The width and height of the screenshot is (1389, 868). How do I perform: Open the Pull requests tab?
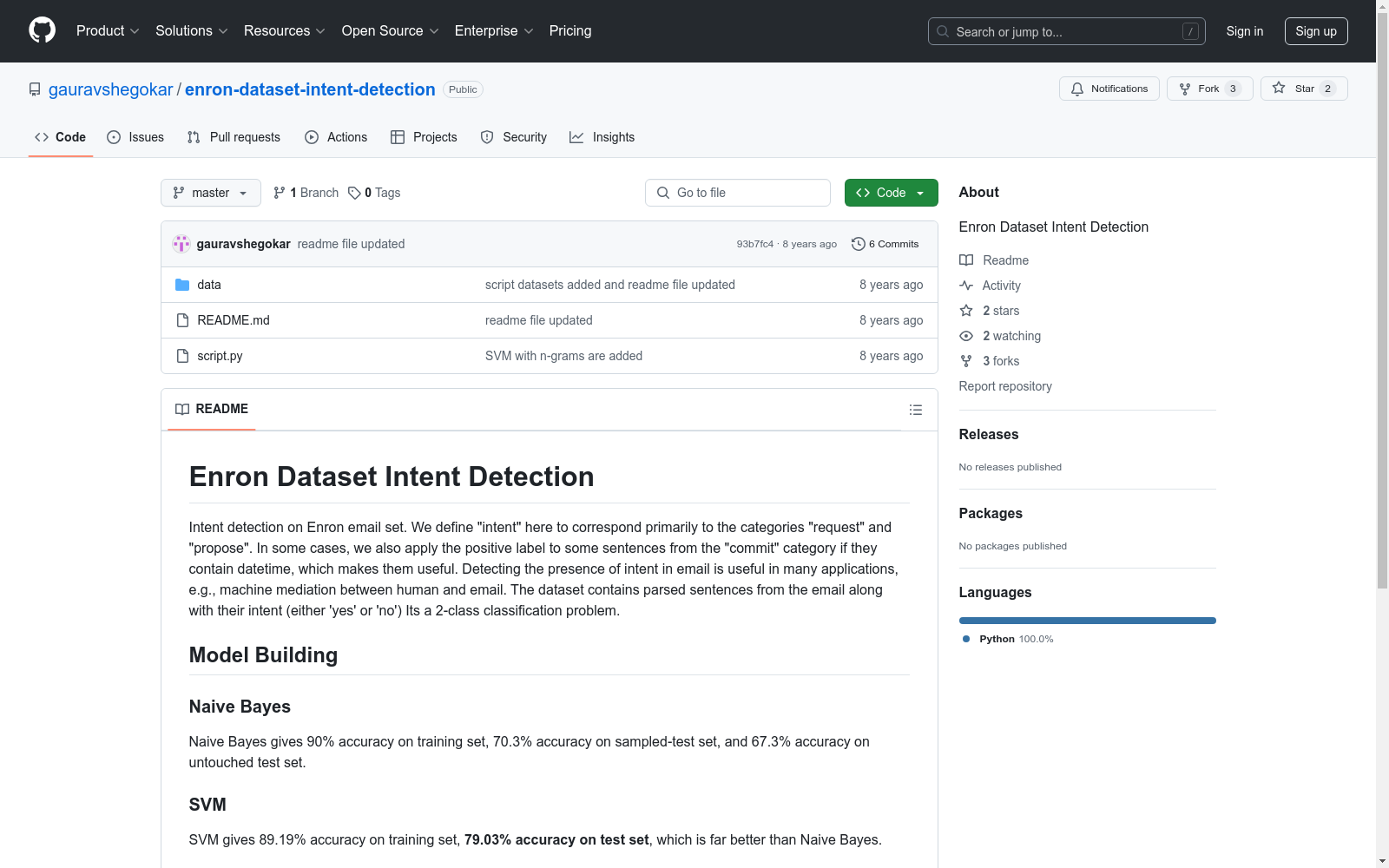[234, 137]
